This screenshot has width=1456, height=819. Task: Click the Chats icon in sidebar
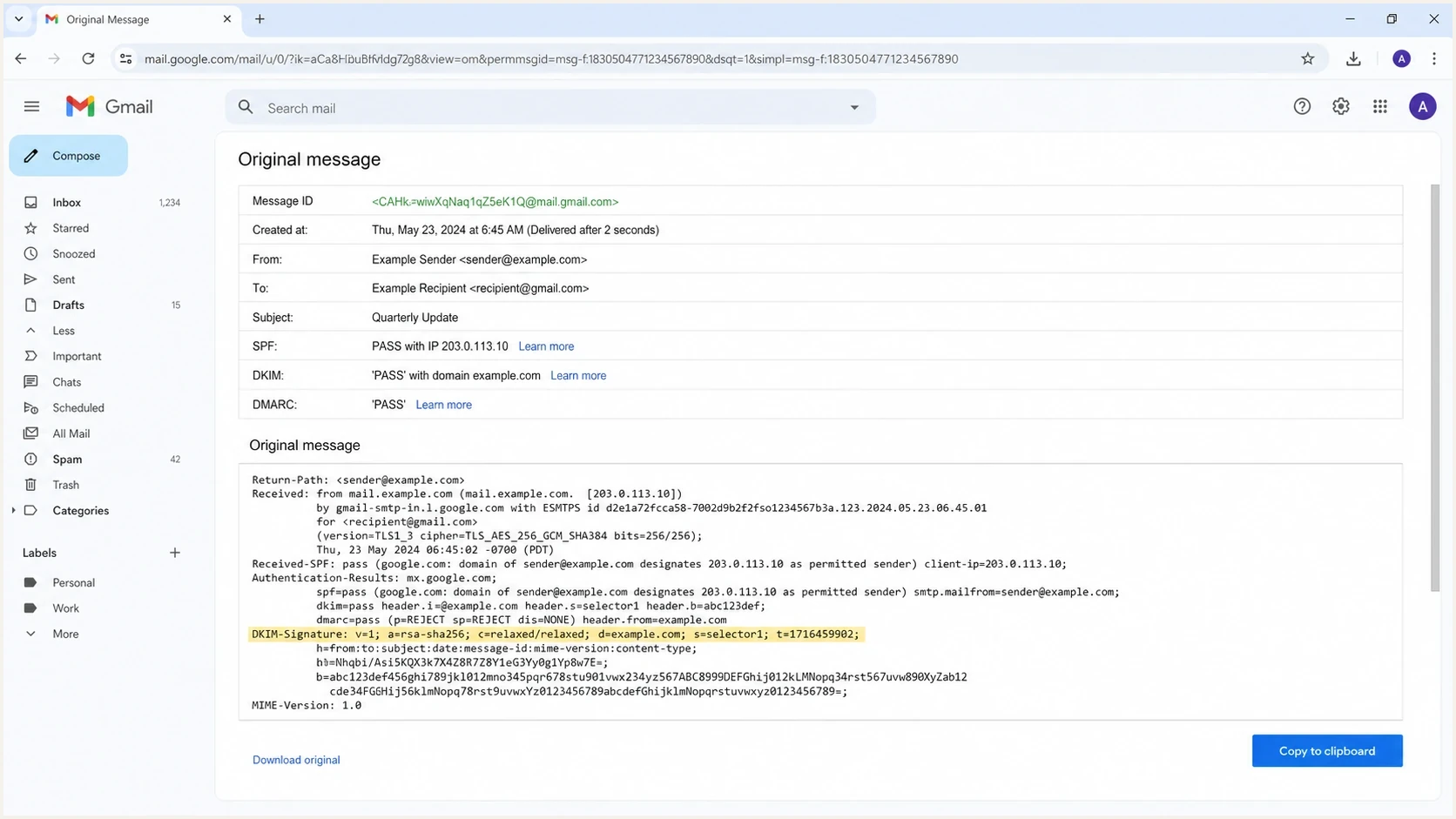(30, 381)
